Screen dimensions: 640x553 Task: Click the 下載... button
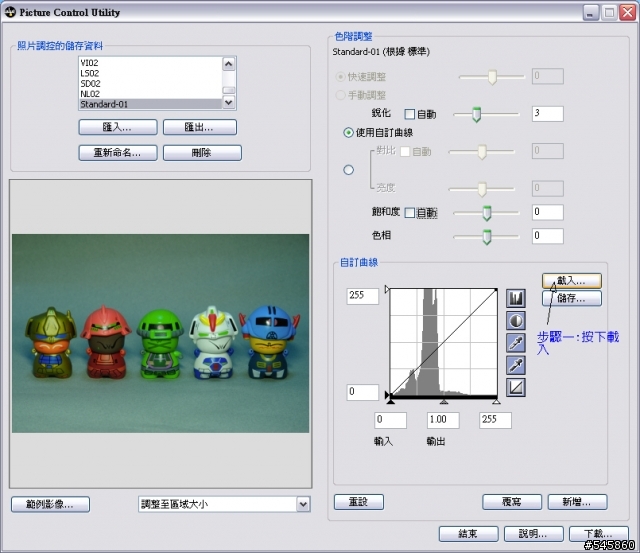click(599, 534)
